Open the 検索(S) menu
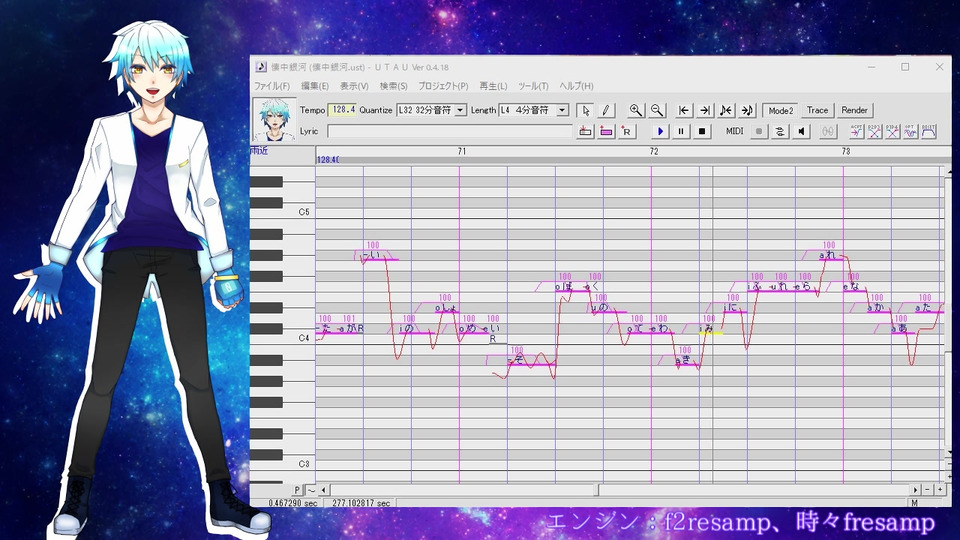This screenshot has height=540, width=960. pos(394,86)
